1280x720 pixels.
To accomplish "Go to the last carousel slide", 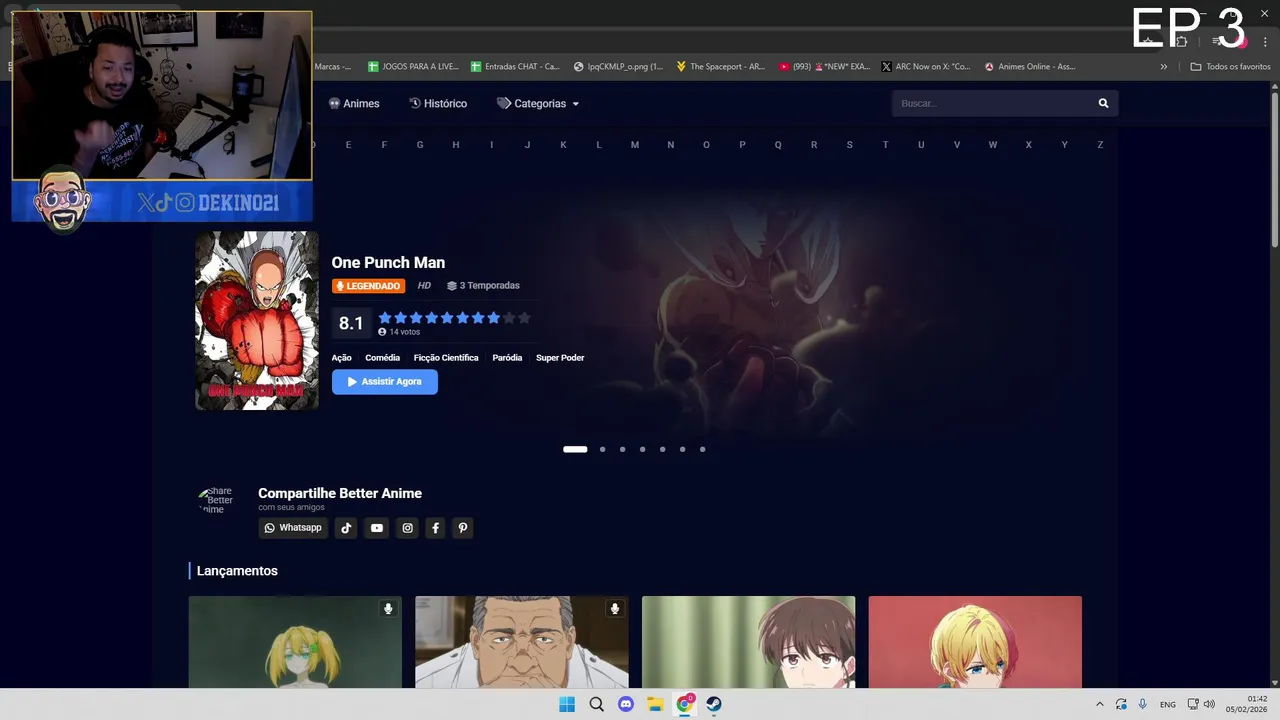I will 702,449.
